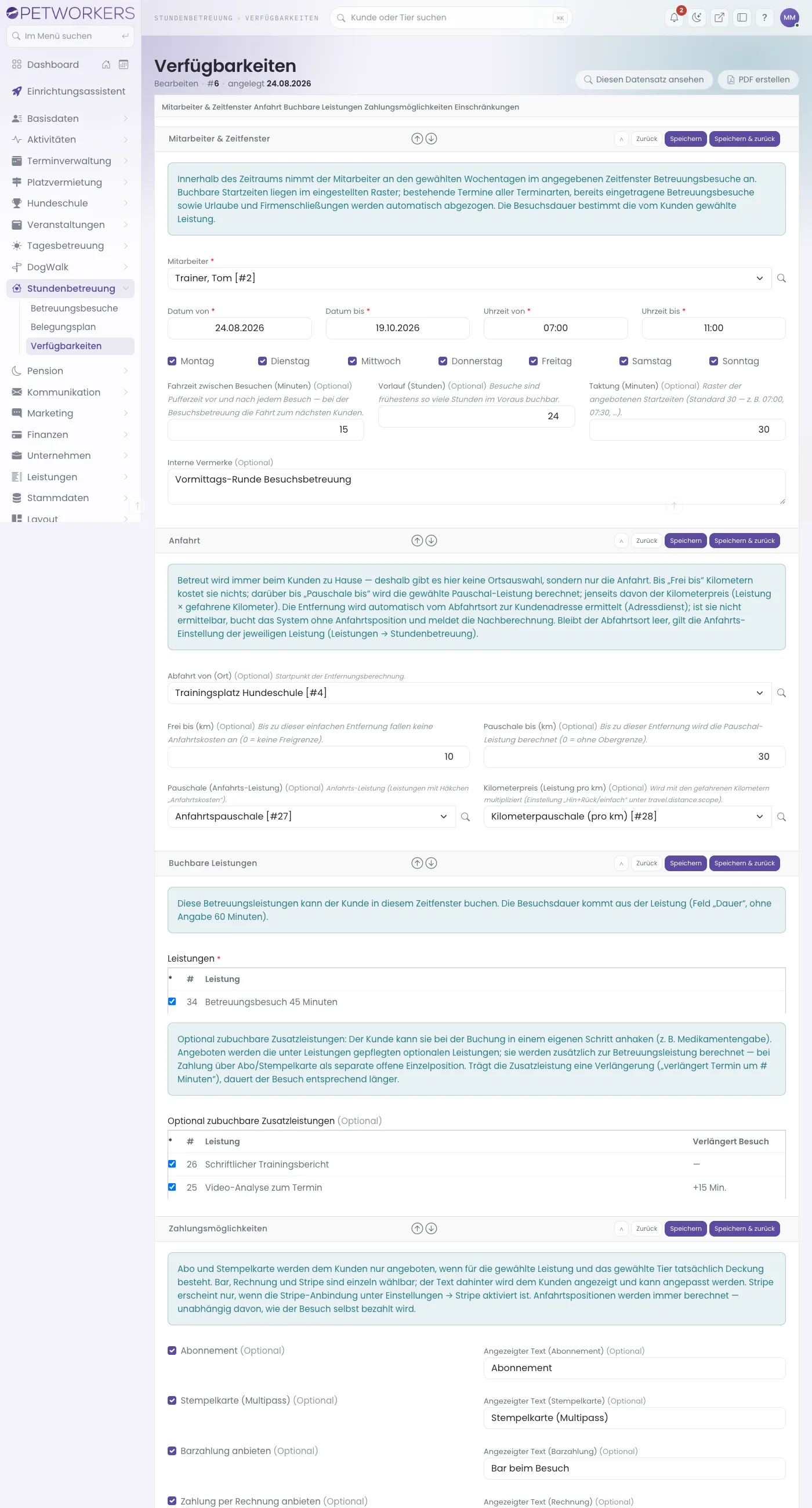Open the Pauschale Anfahrts-Leistung dropdown
The height and width of the screenshot is (1508, 812).
point(311,817)
